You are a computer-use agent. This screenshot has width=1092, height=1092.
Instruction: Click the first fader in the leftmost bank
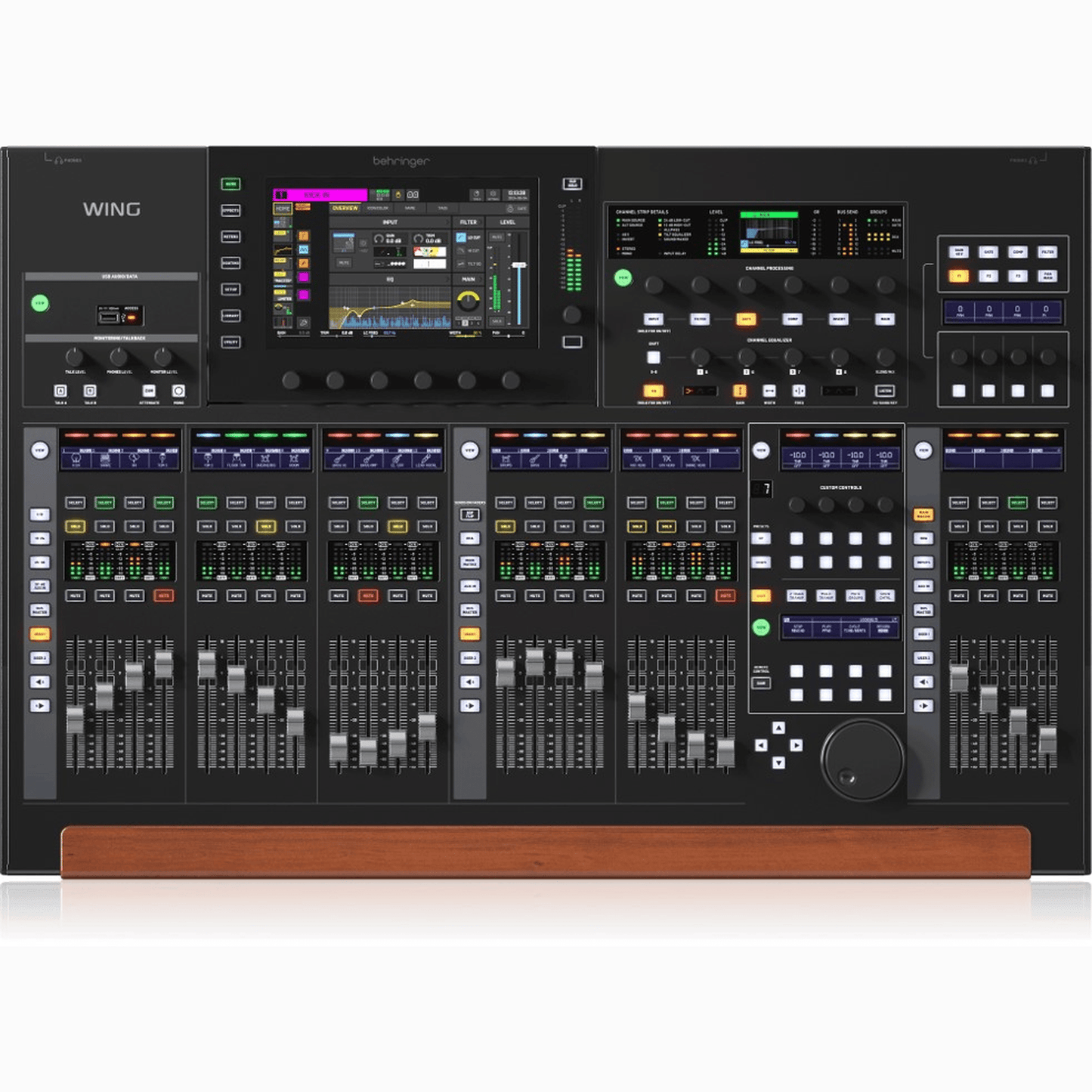point(75,719)
